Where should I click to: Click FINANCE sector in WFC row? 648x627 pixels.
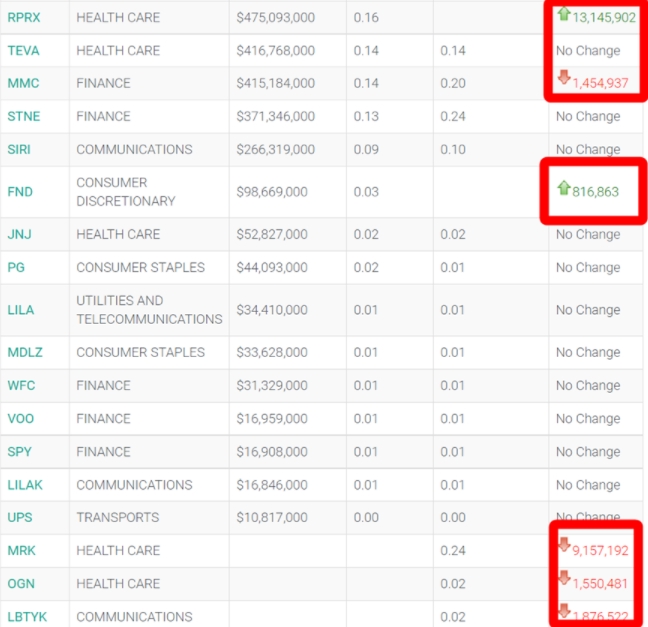[103, 385]
